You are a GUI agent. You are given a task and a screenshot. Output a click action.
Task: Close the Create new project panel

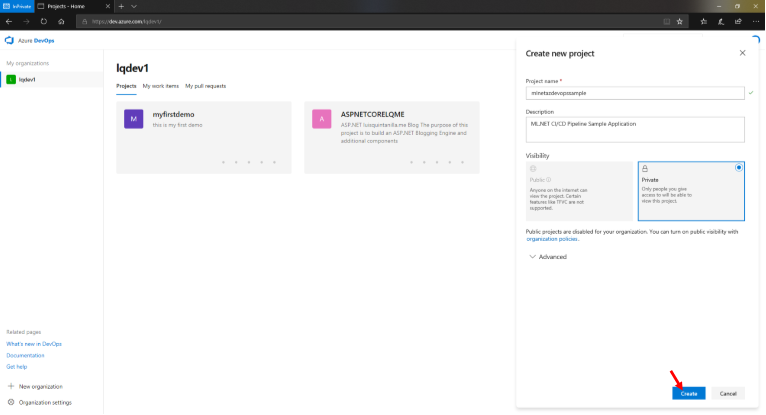(x=742, y=52)
